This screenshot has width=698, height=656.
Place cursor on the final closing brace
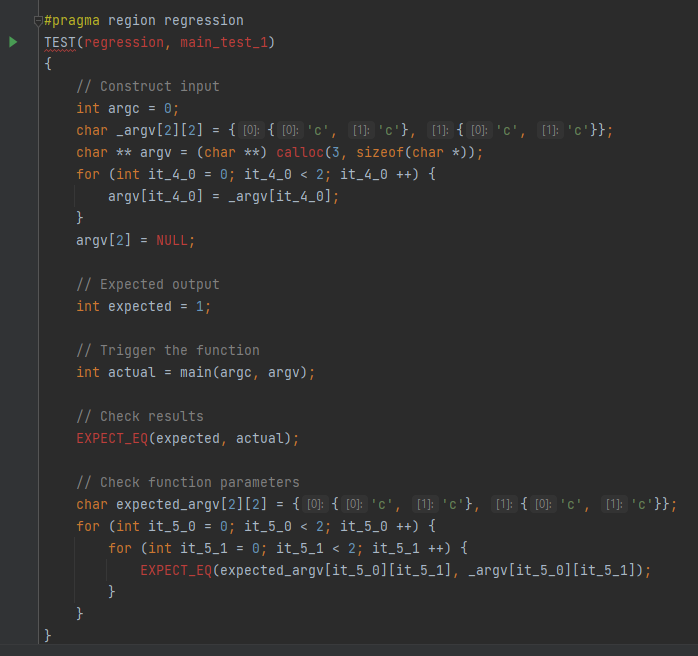coord(48,636)
